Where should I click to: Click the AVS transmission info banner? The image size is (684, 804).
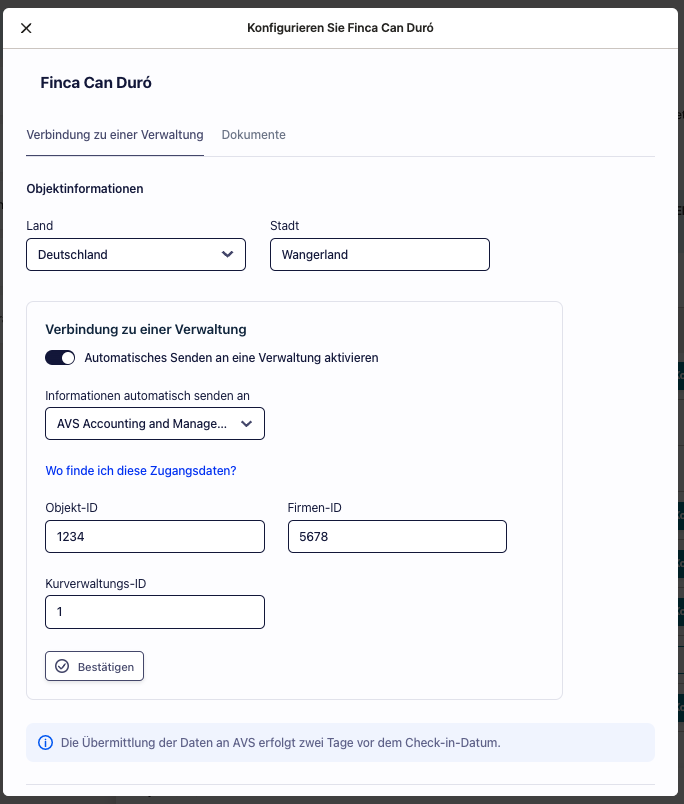(340, 742)
